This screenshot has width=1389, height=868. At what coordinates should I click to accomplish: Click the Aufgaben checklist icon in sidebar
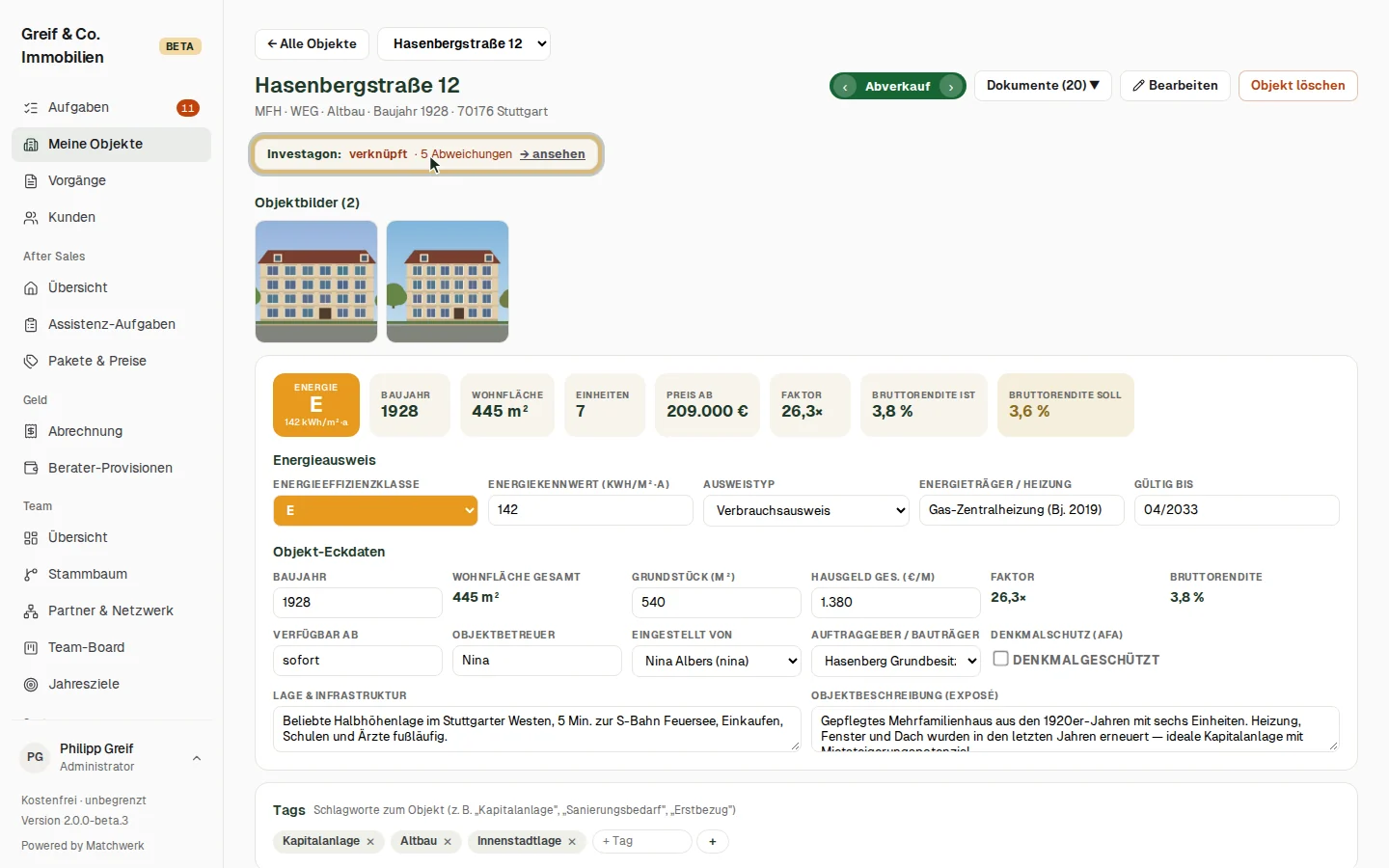pos(31,108)
